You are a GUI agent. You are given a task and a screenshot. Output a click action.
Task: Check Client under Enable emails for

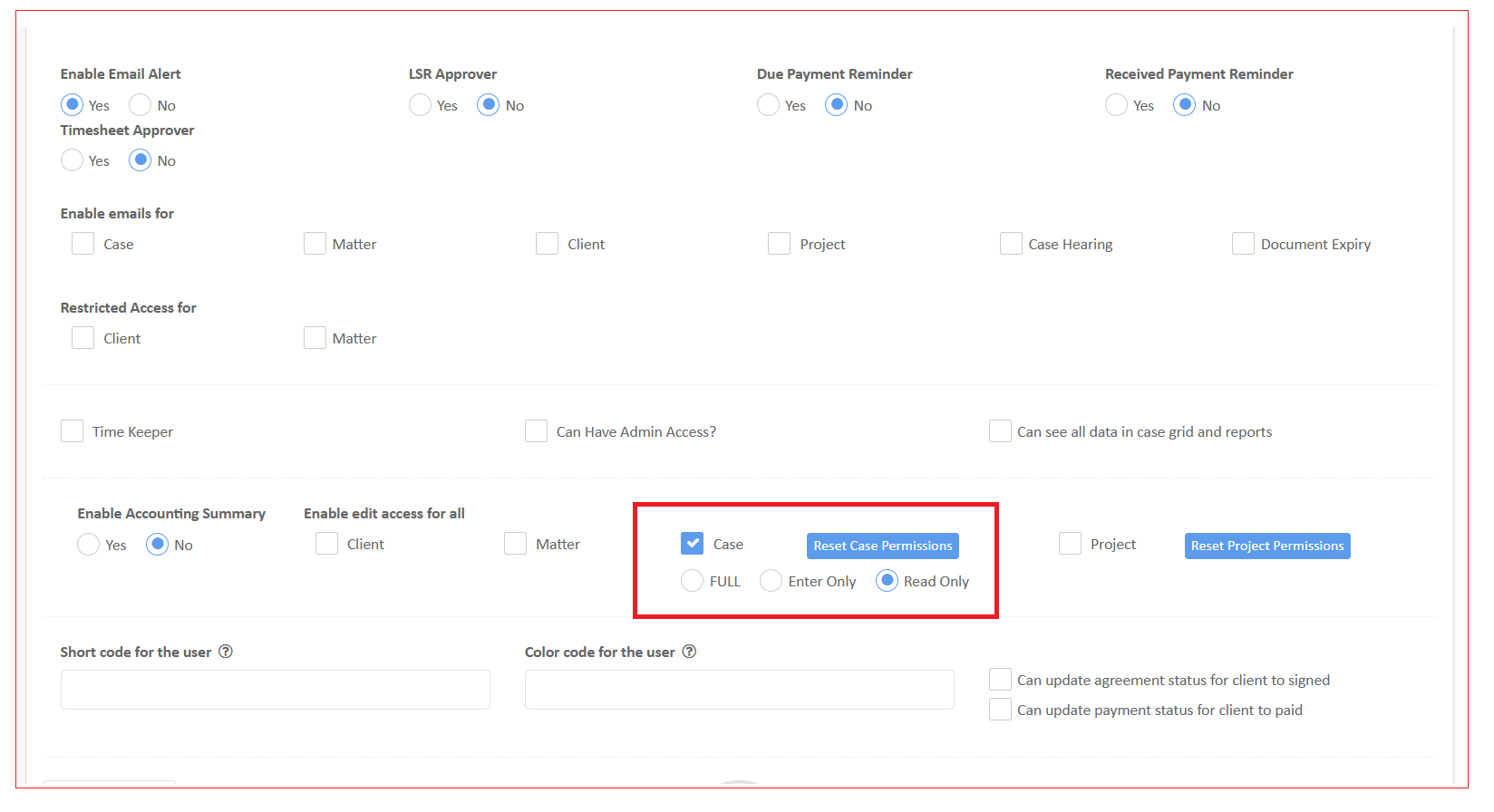coord(548,244)
